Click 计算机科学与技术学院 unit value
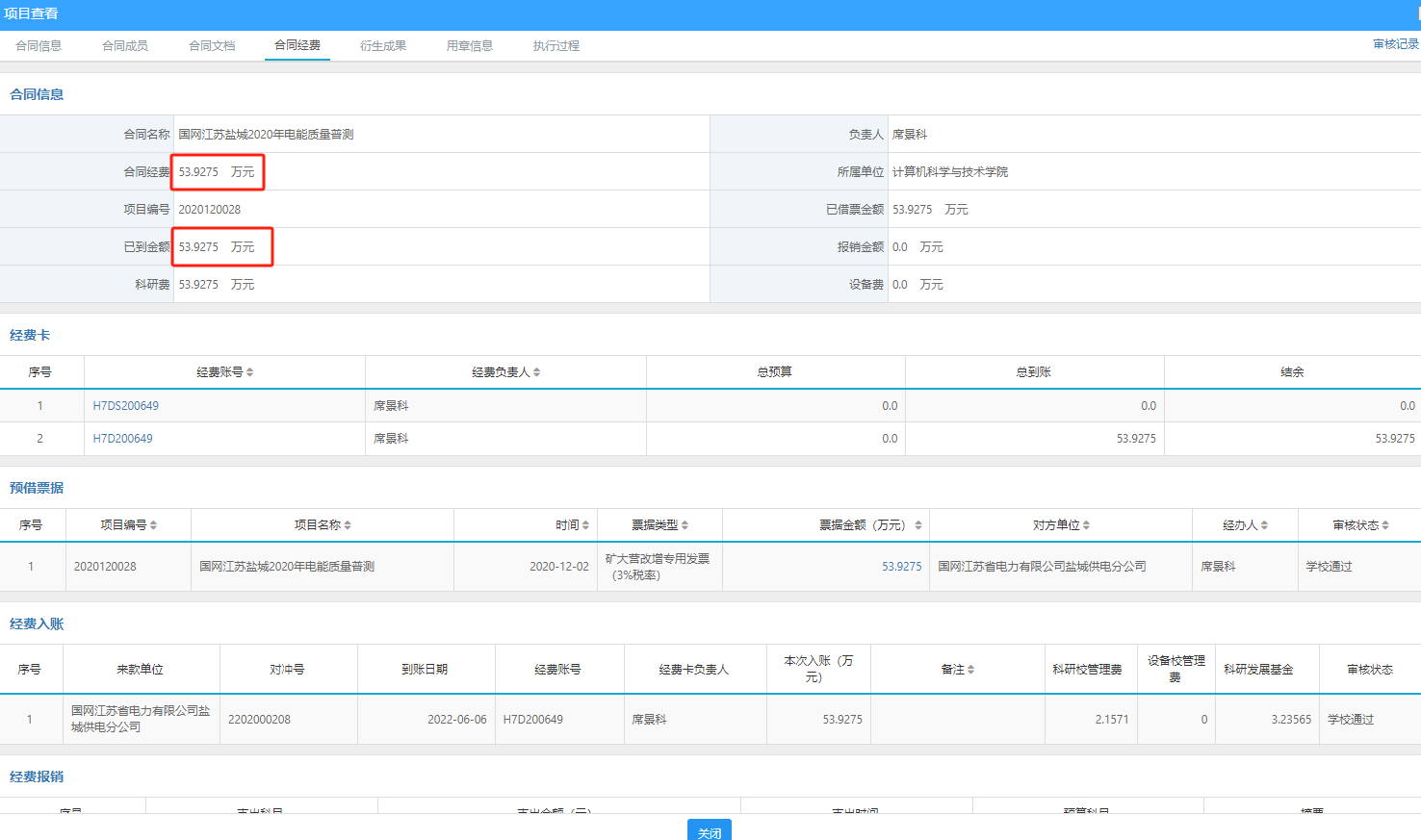The image size is (1421, 840). 950,172
